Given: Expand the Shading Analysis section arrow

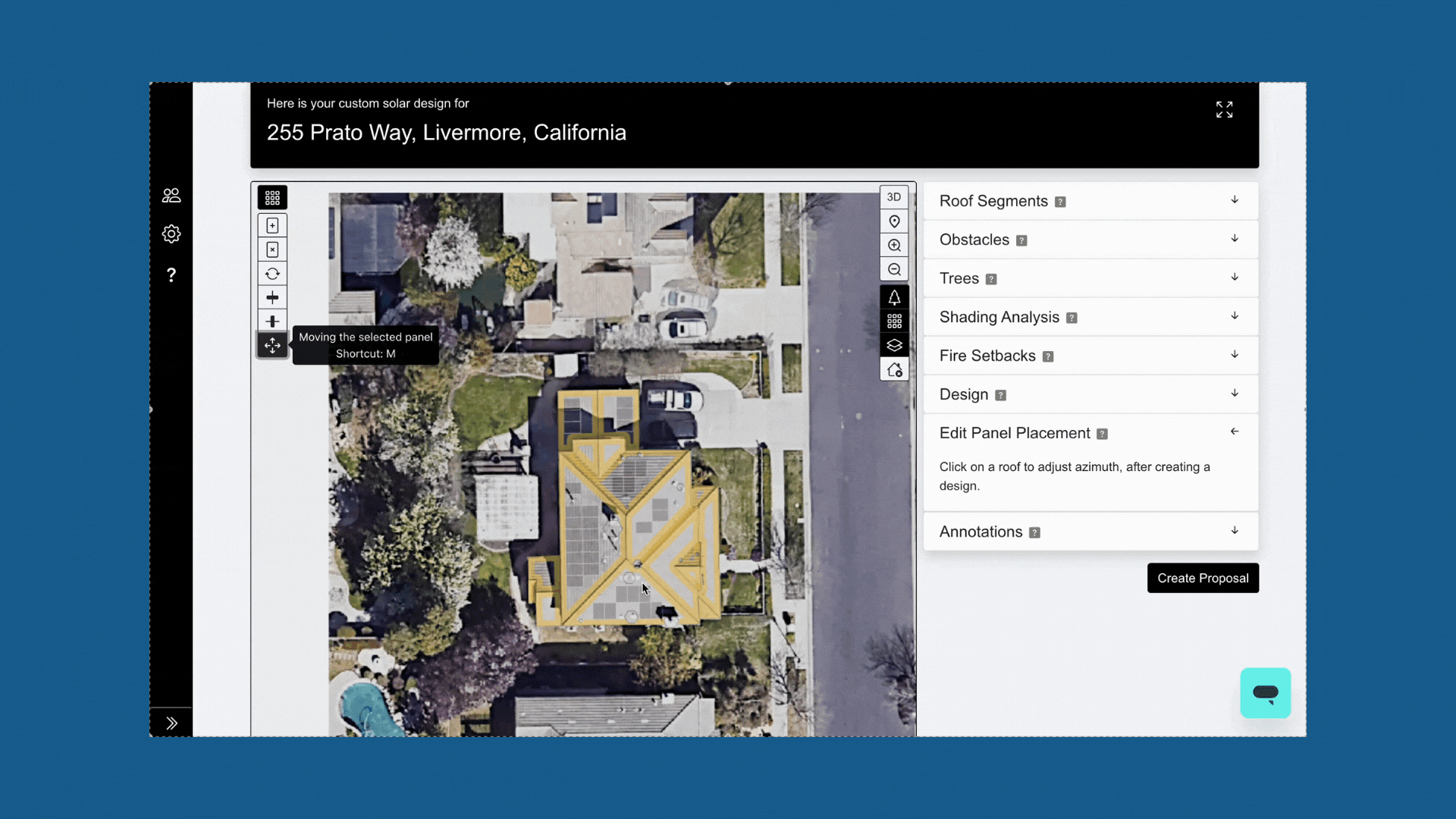Looking at the screenshot, I should click(1235, 316).
